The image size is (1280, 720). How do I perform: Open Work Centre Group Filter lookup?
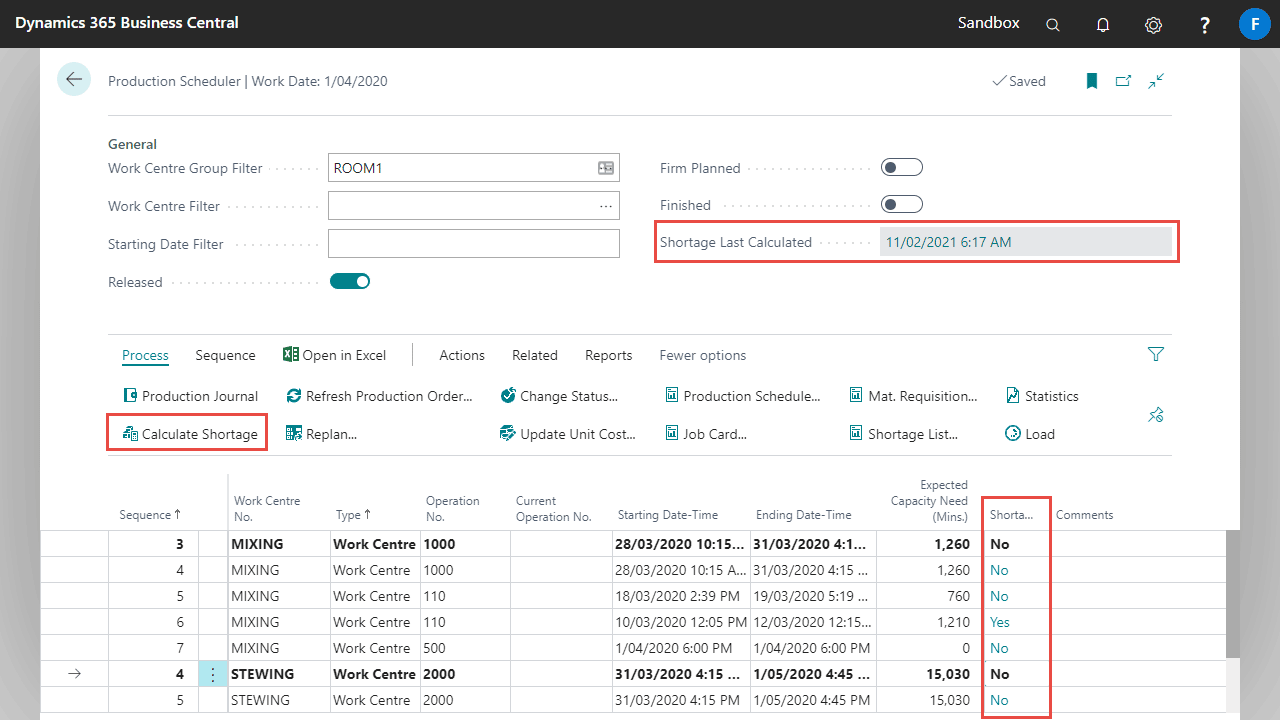point(606,168)
